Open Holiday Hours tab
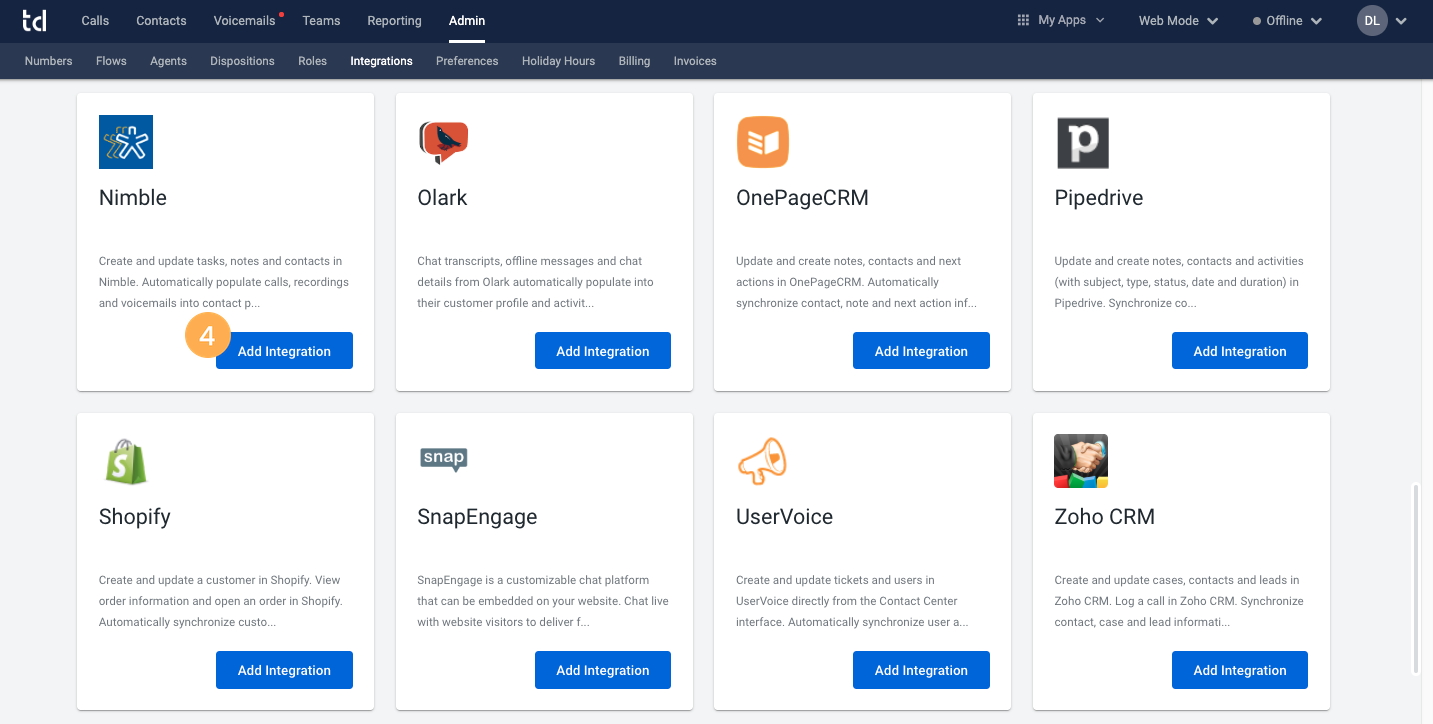 (x=558, y=61)
